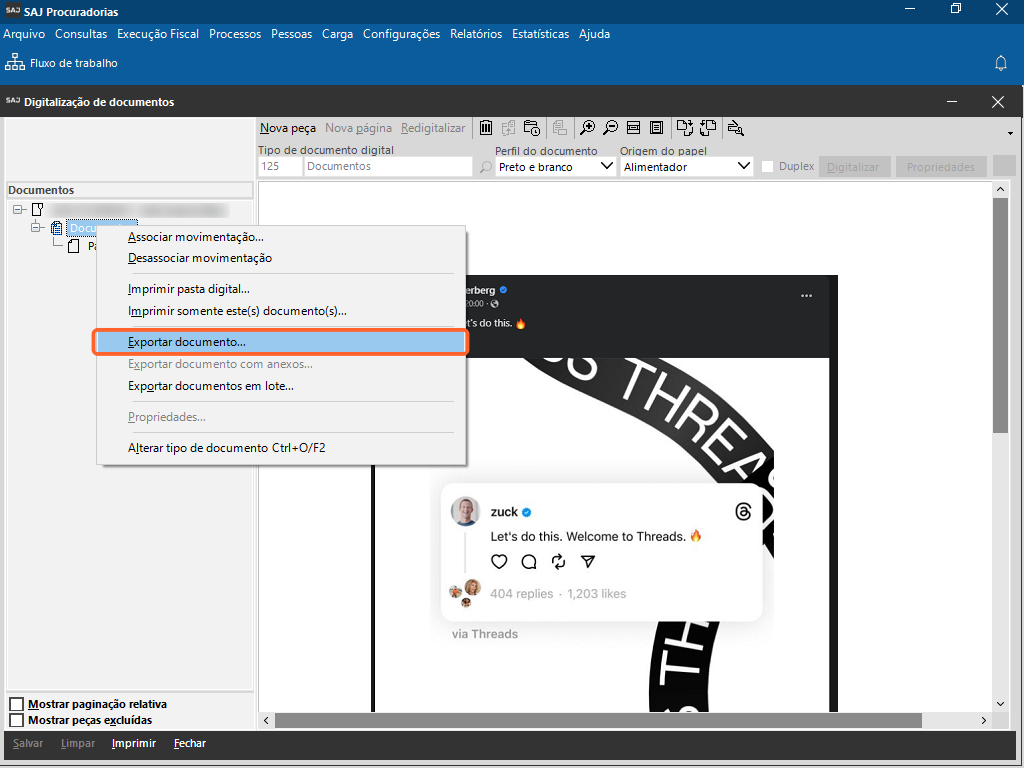Image resolution: width=1024 pixels, height=768 pixels.
Task: Click the document type code field showing 125
Action: tap(280, 167)
